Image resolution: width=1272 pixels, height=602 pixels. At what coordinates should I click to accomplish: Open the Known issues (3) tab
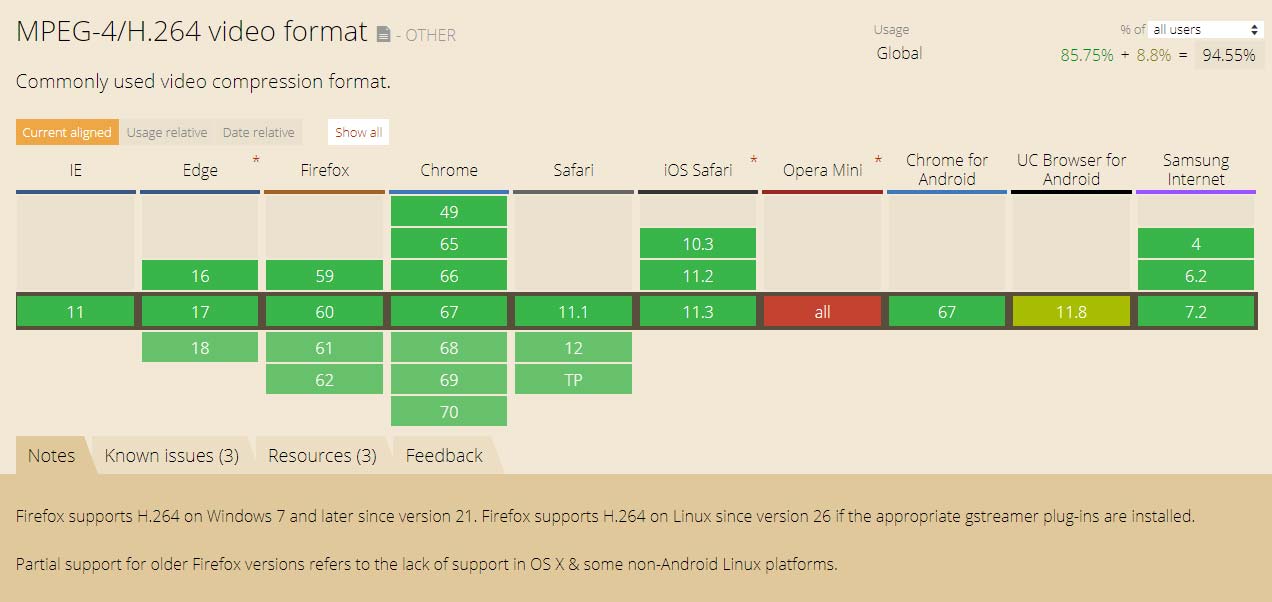point(172,456)
